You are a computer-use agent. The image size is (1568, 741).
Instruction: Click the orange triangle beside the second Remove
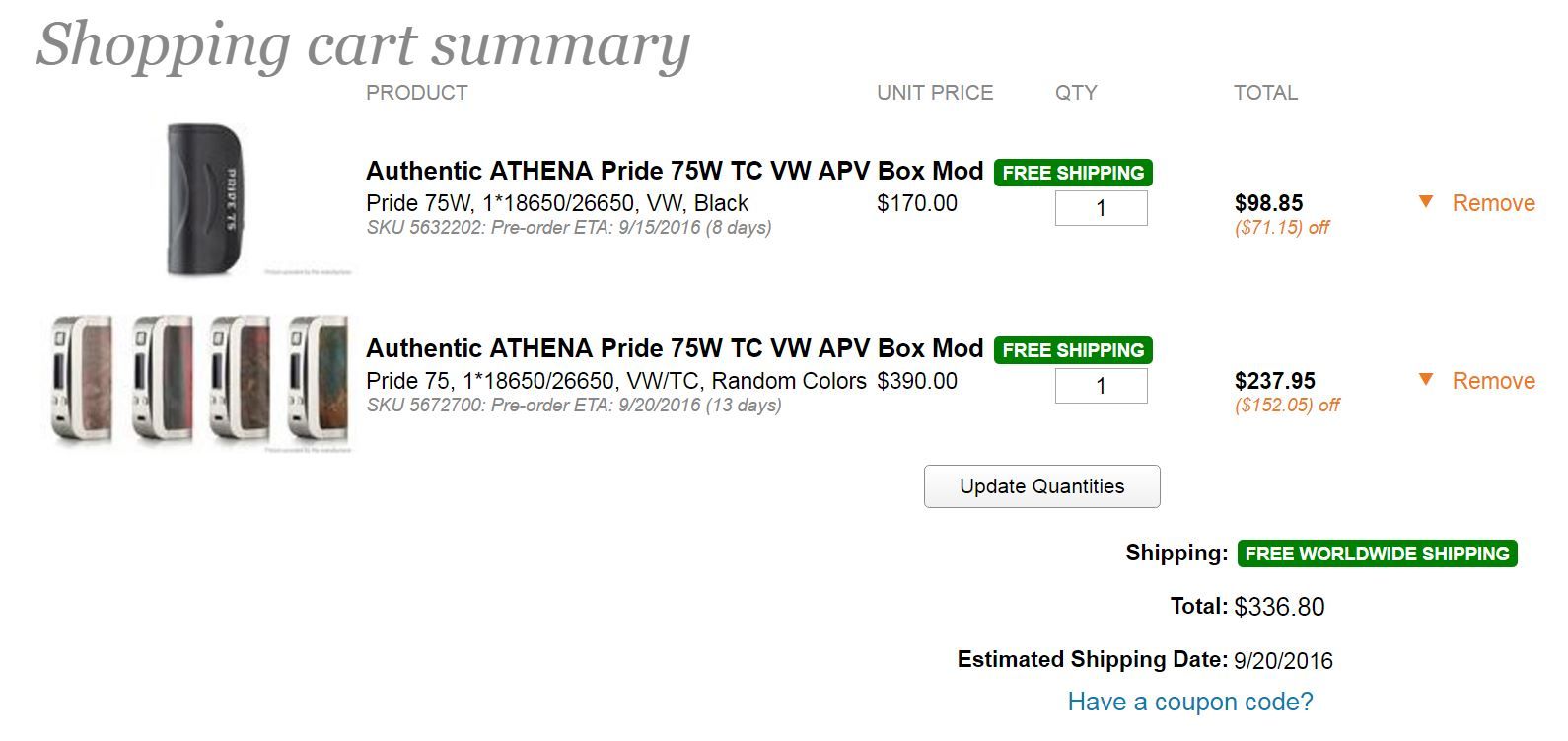pyautogui.click(x=1425, y=380)
